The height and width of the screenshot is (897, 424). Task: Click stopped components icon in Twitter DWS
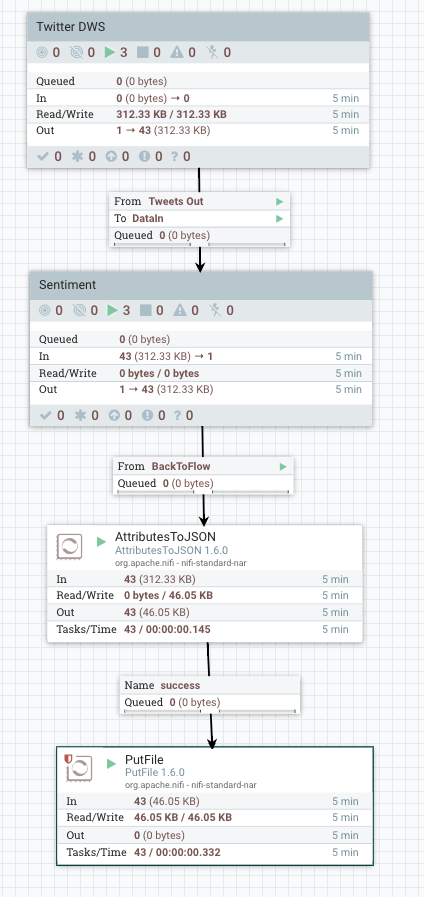pos(142,53)
